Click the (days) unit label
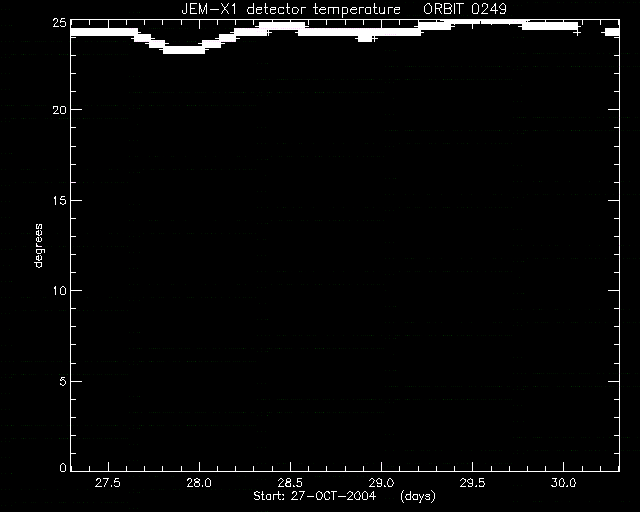The width and height of the screenshot is (640, 512). coord(418,496)
